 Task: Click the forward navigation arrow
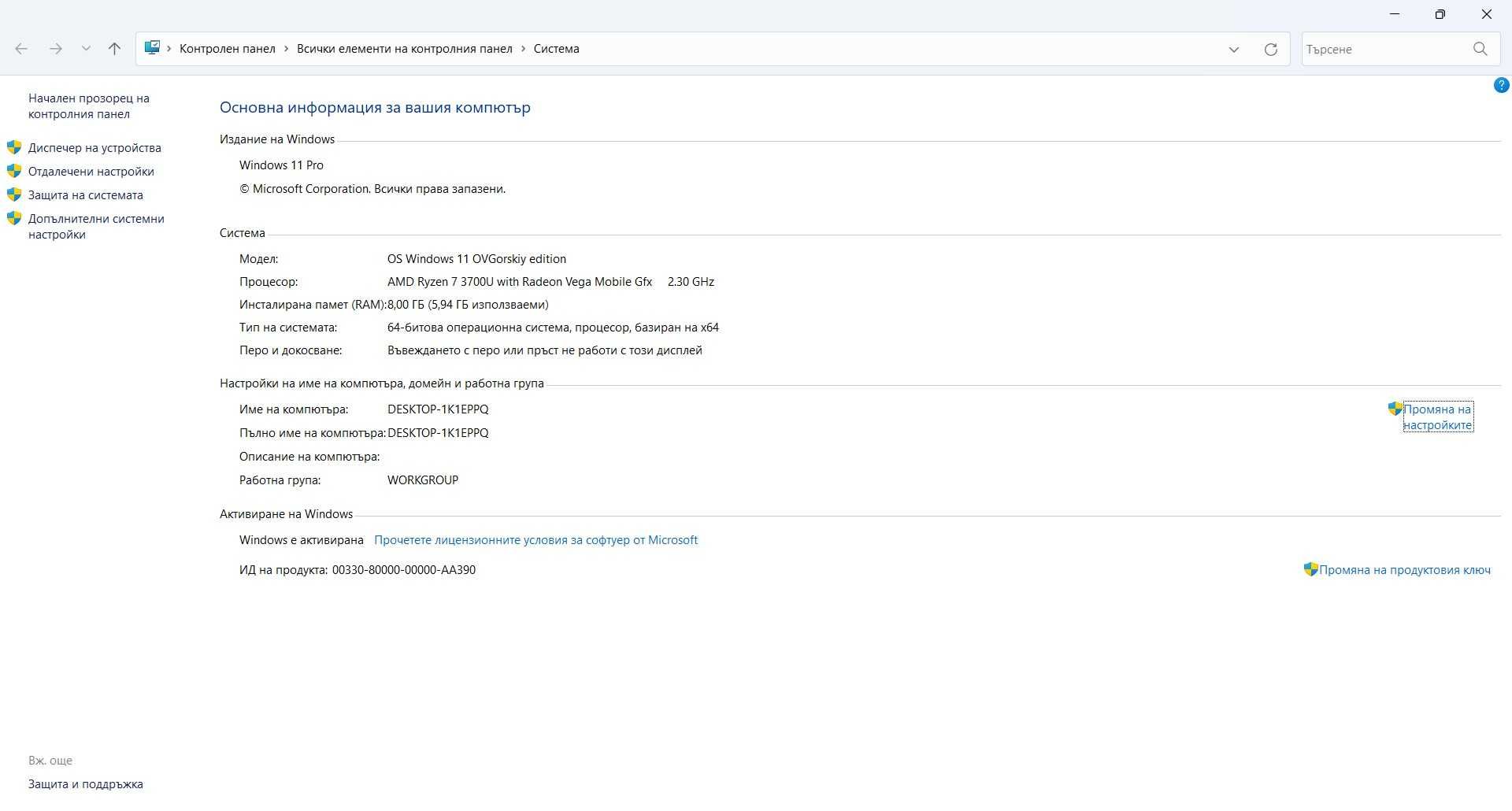(55, 49)
